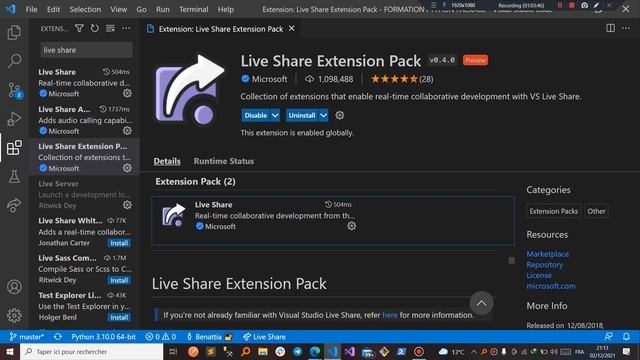This screenshot has width=640, height=360.
Task: Open Accounts icon in activity bar
Action: [x=14, y=287]
